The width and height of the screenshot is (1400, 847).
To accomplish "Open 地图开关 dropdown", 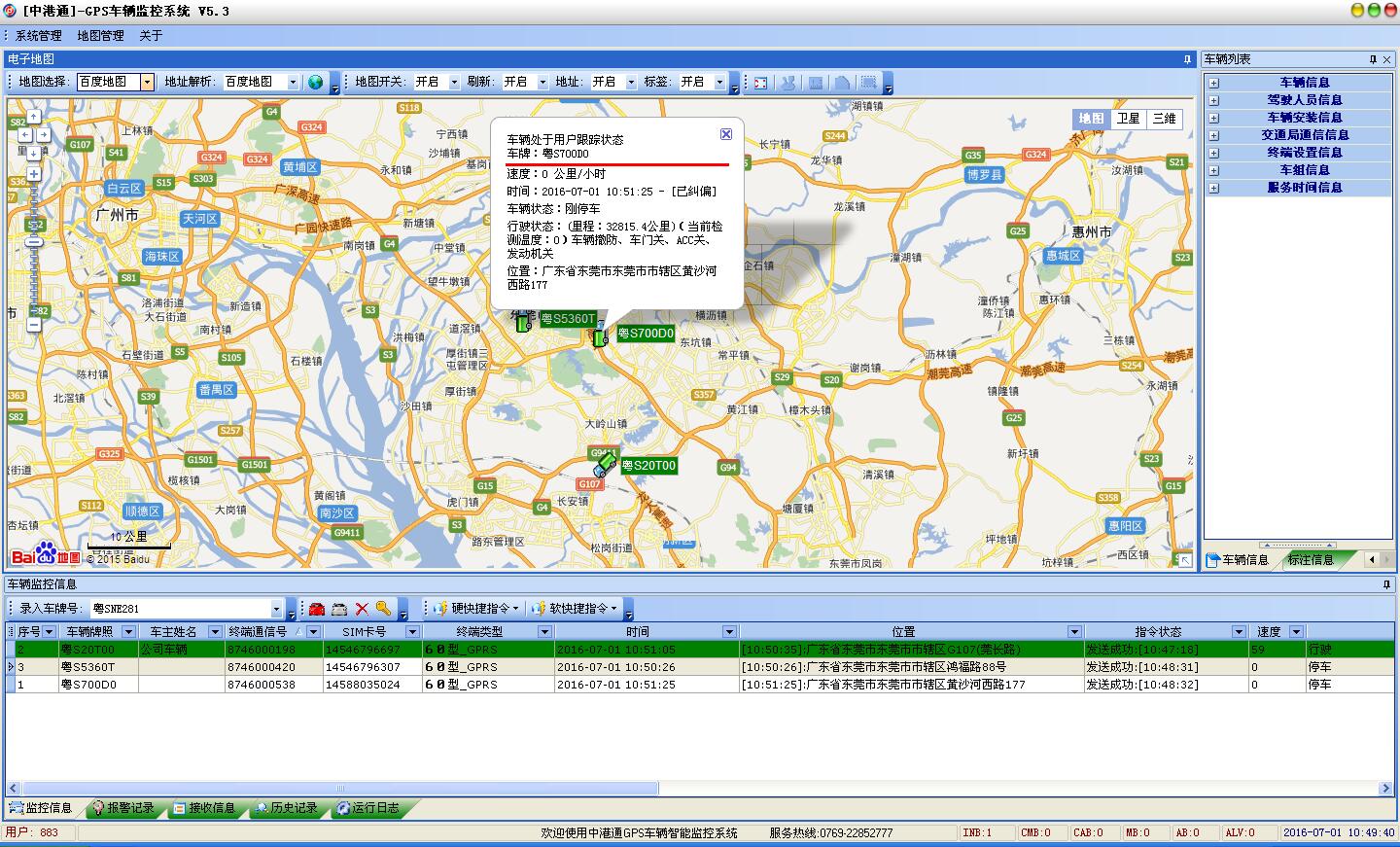I will 454,83.
